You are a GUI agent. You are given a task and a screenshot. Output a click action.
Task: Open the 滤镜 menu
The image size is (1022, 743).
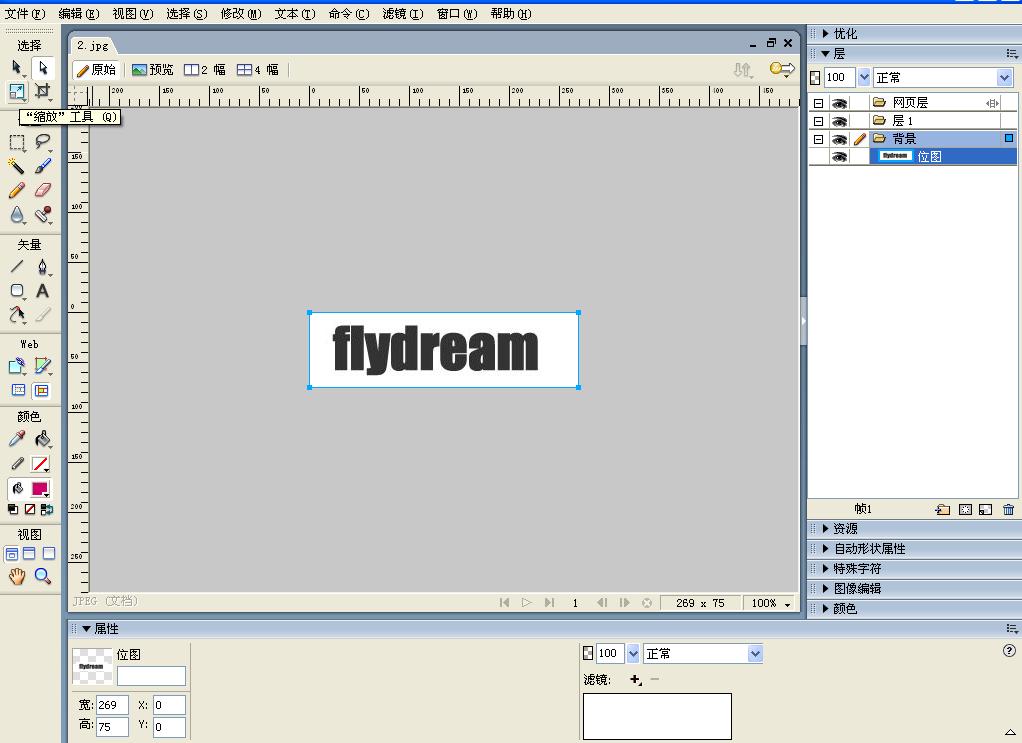click(402, 14)
